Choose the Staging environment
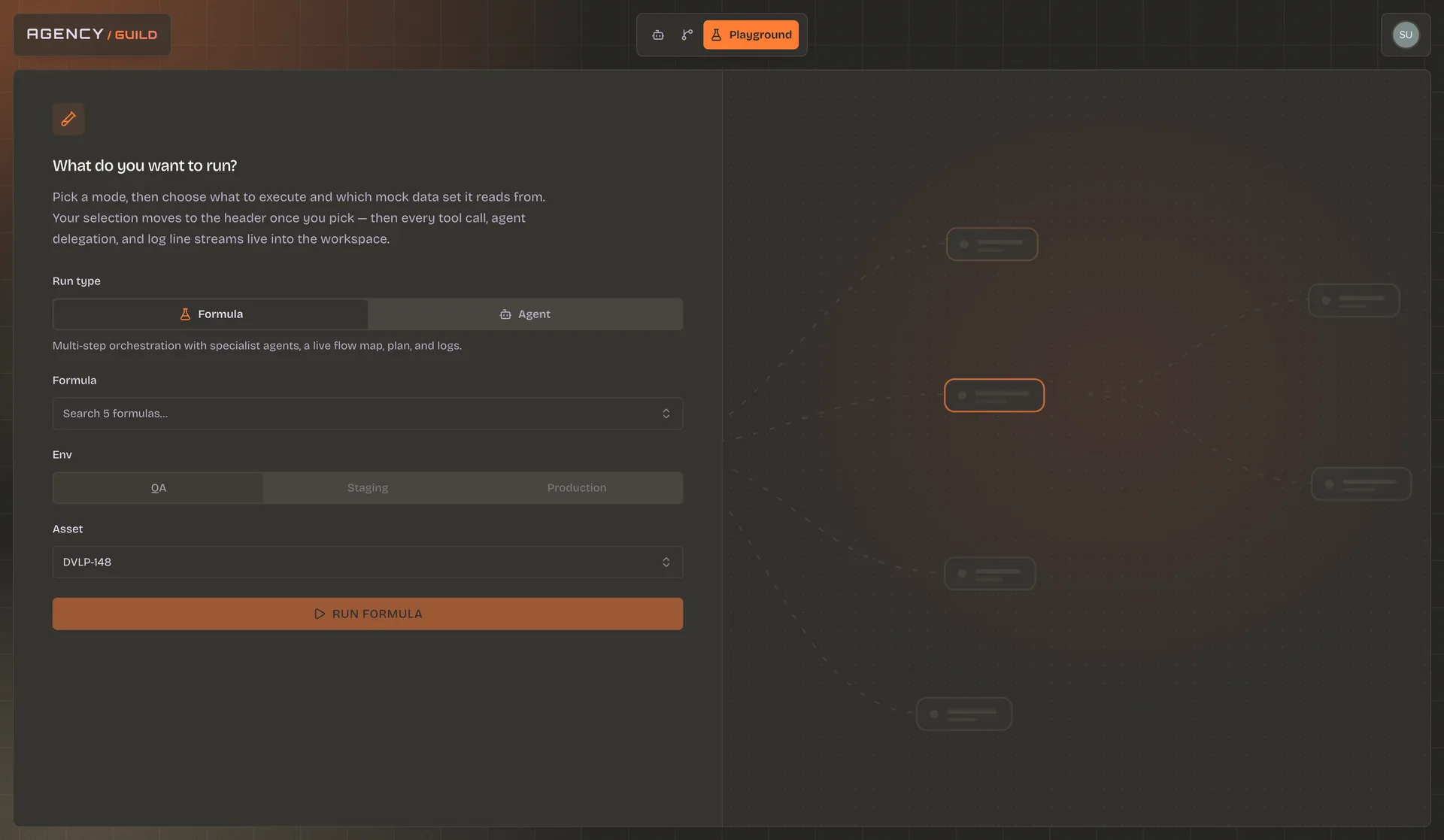Screen dimensions: 1444x840 tap(368, 488)
